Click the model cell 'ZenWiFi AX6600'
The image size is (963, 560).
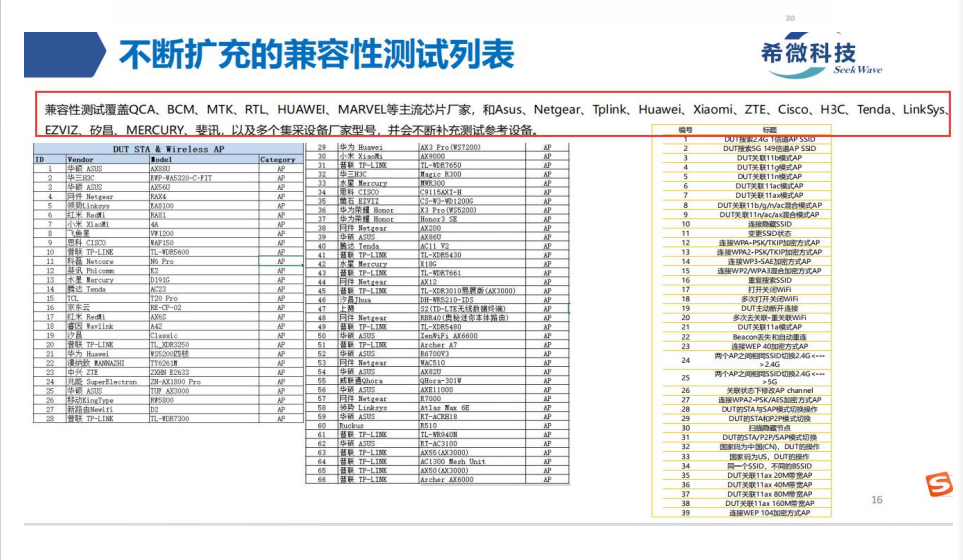click(x=448, y=336)
